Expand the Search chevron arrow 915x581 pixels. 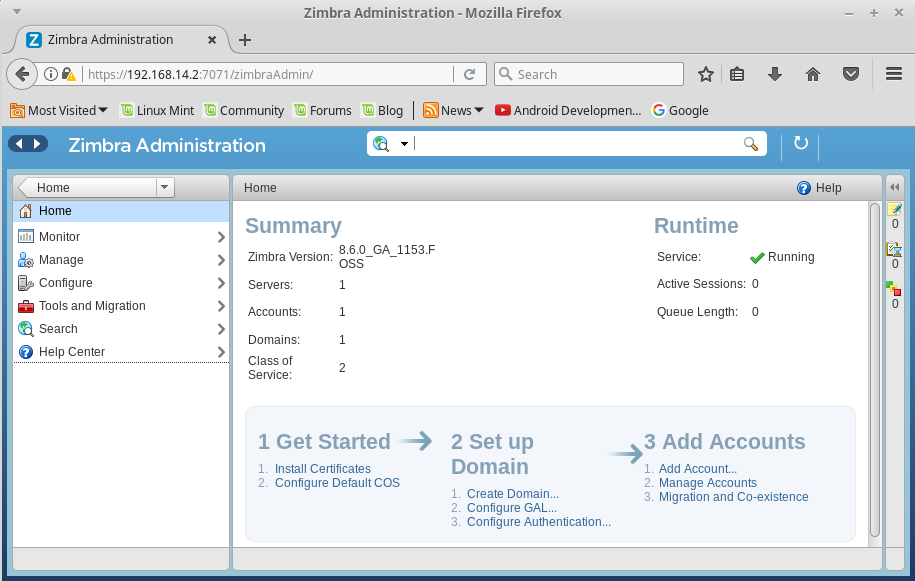click(x=221, y=329)
